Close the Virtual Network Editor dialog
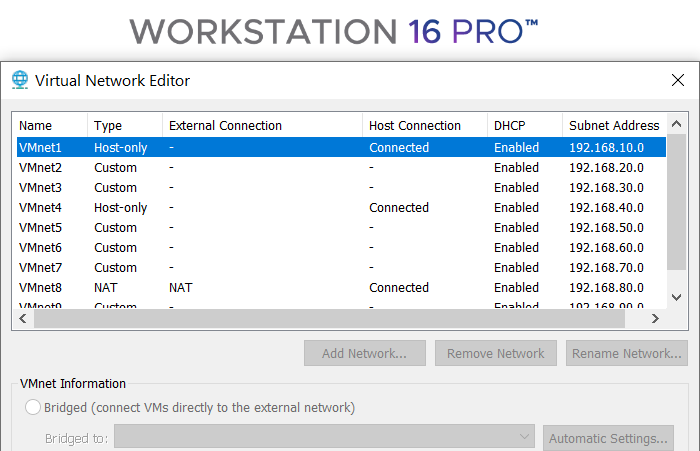This screenshot has height=451, width=700. [678, 80]
